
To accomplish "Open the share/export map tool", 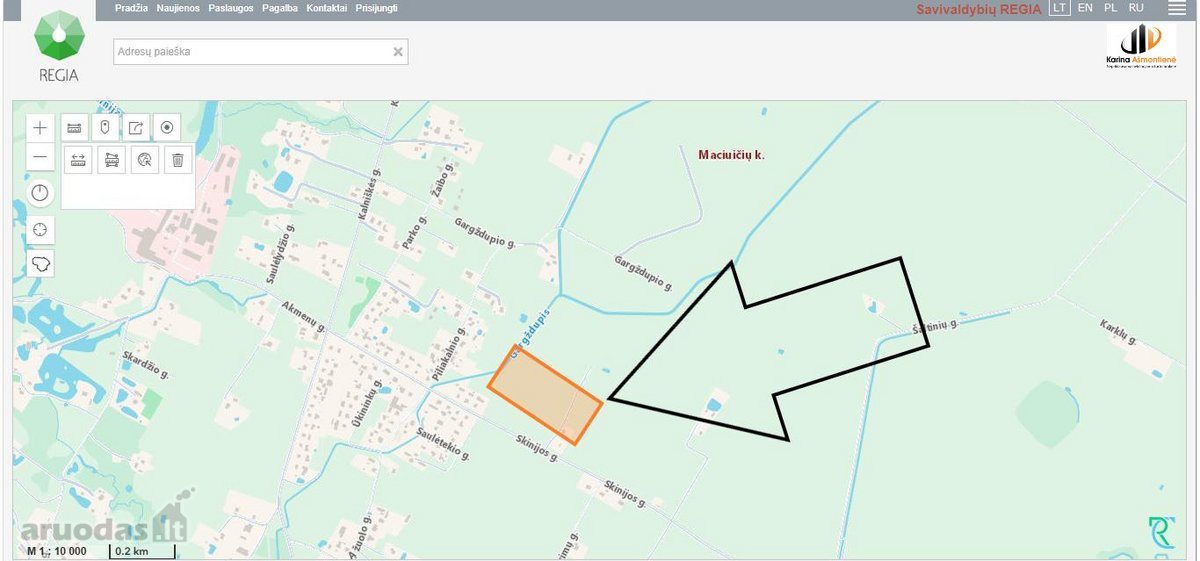I will point(136,128).
